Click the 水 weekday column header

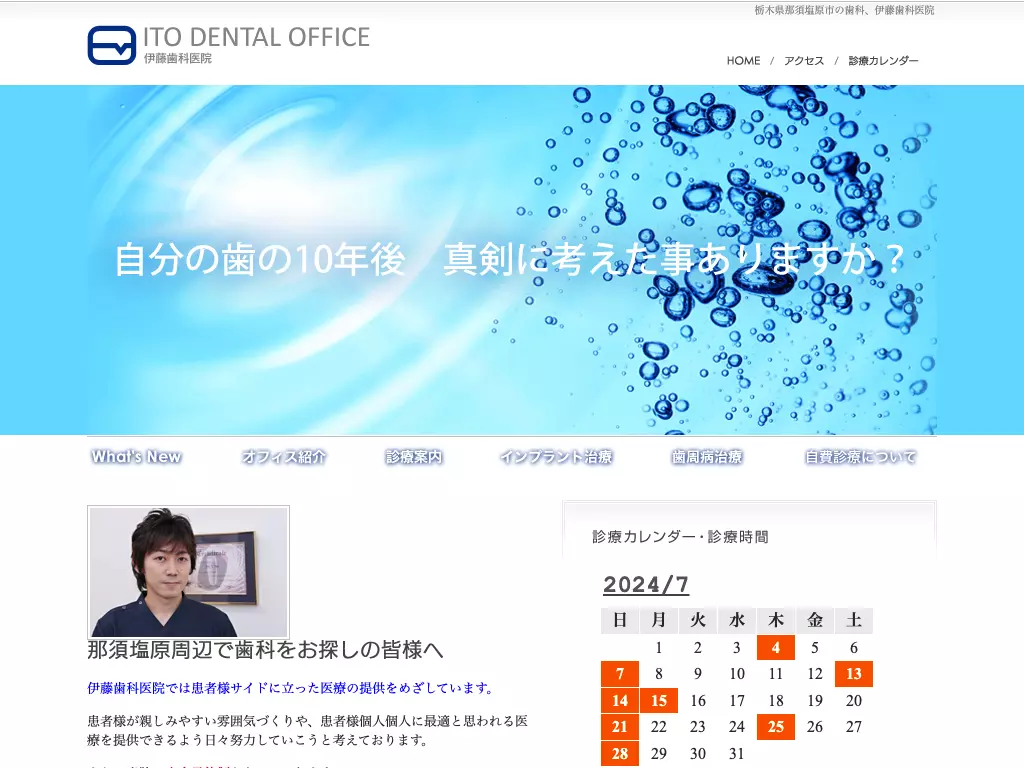[x=737, y=620]
